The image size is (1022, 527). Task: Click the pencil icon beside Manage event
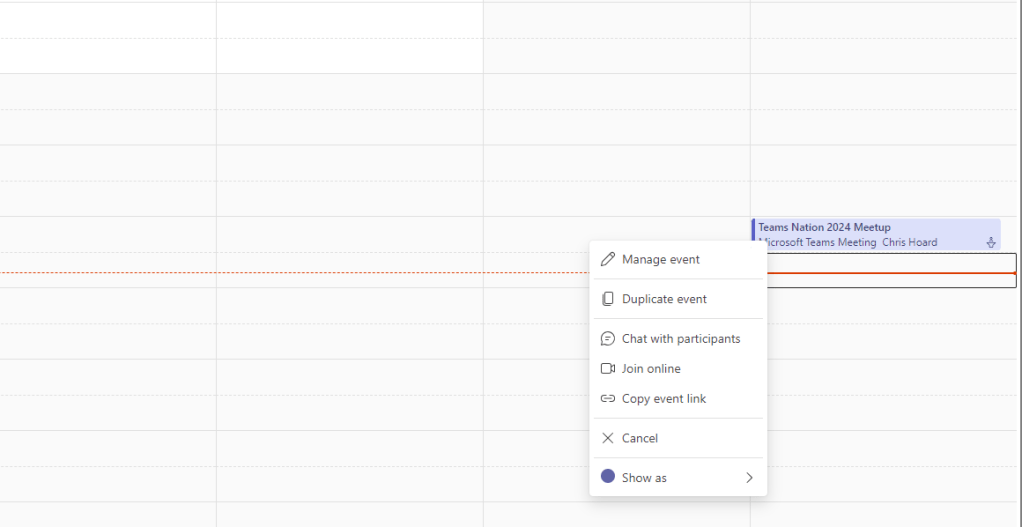pos(607,259)
